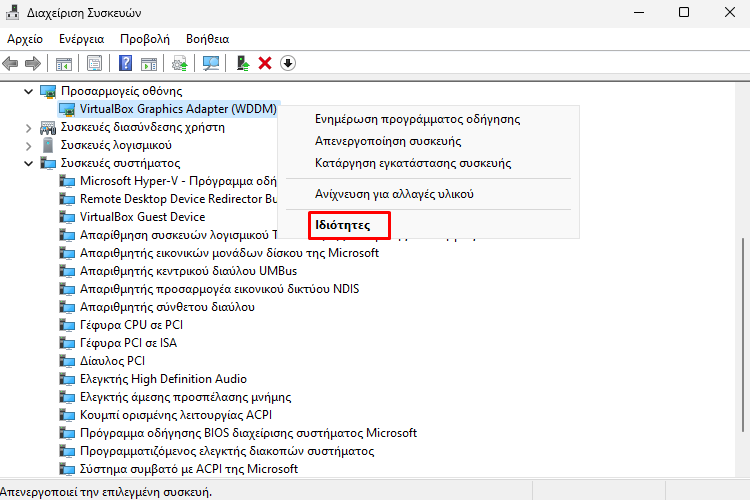
Task: Click the blue Help toolbar icon
Action: pyautogui.click(x=126, y=63)
